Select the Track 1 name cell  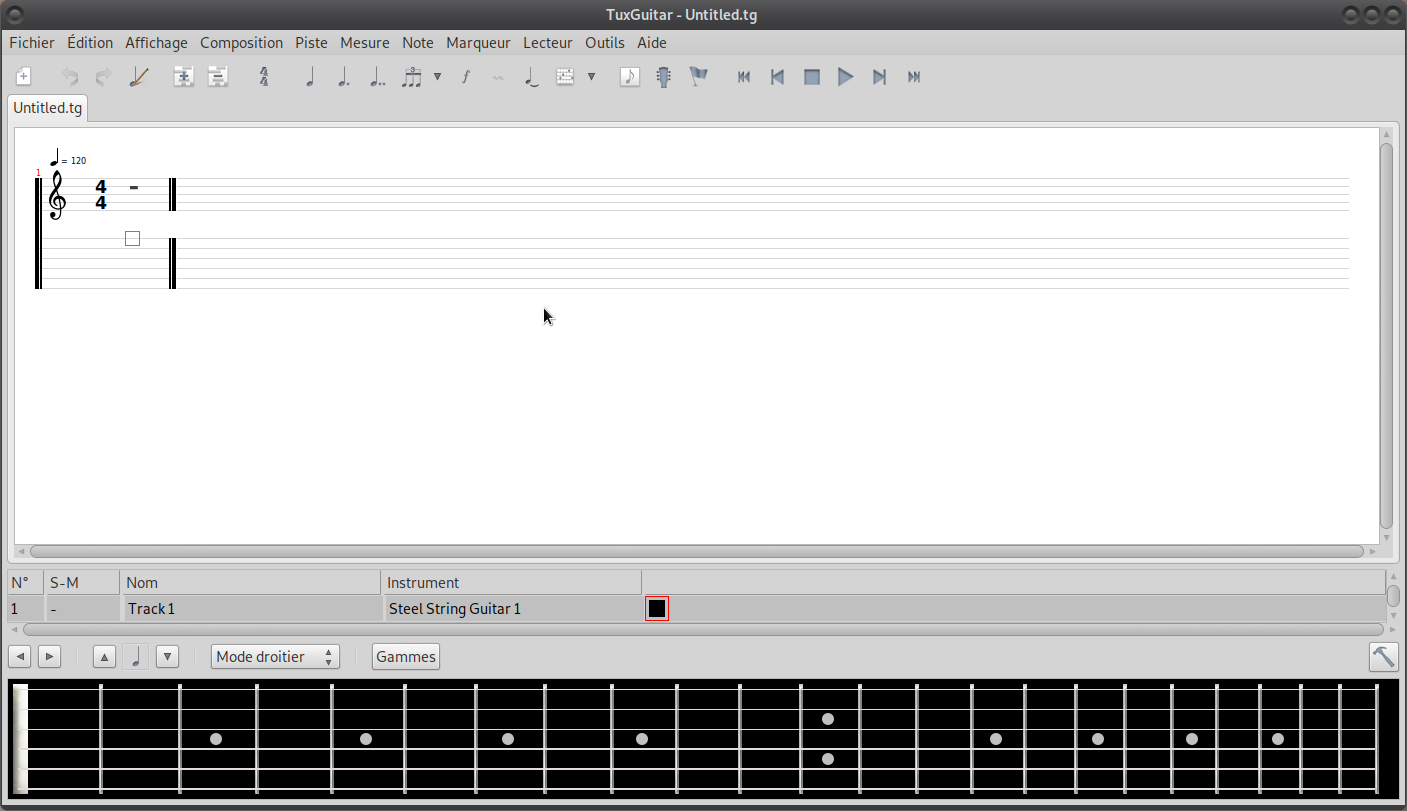click(251, 608)
